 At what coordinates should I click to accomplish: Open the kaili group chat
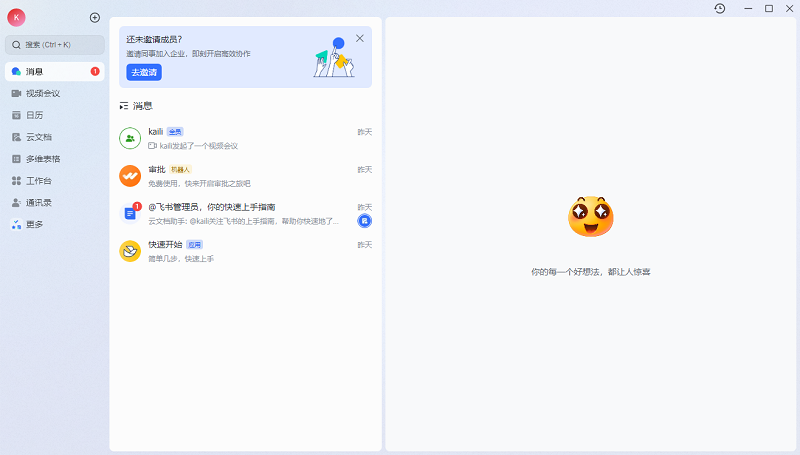(245, 138)
